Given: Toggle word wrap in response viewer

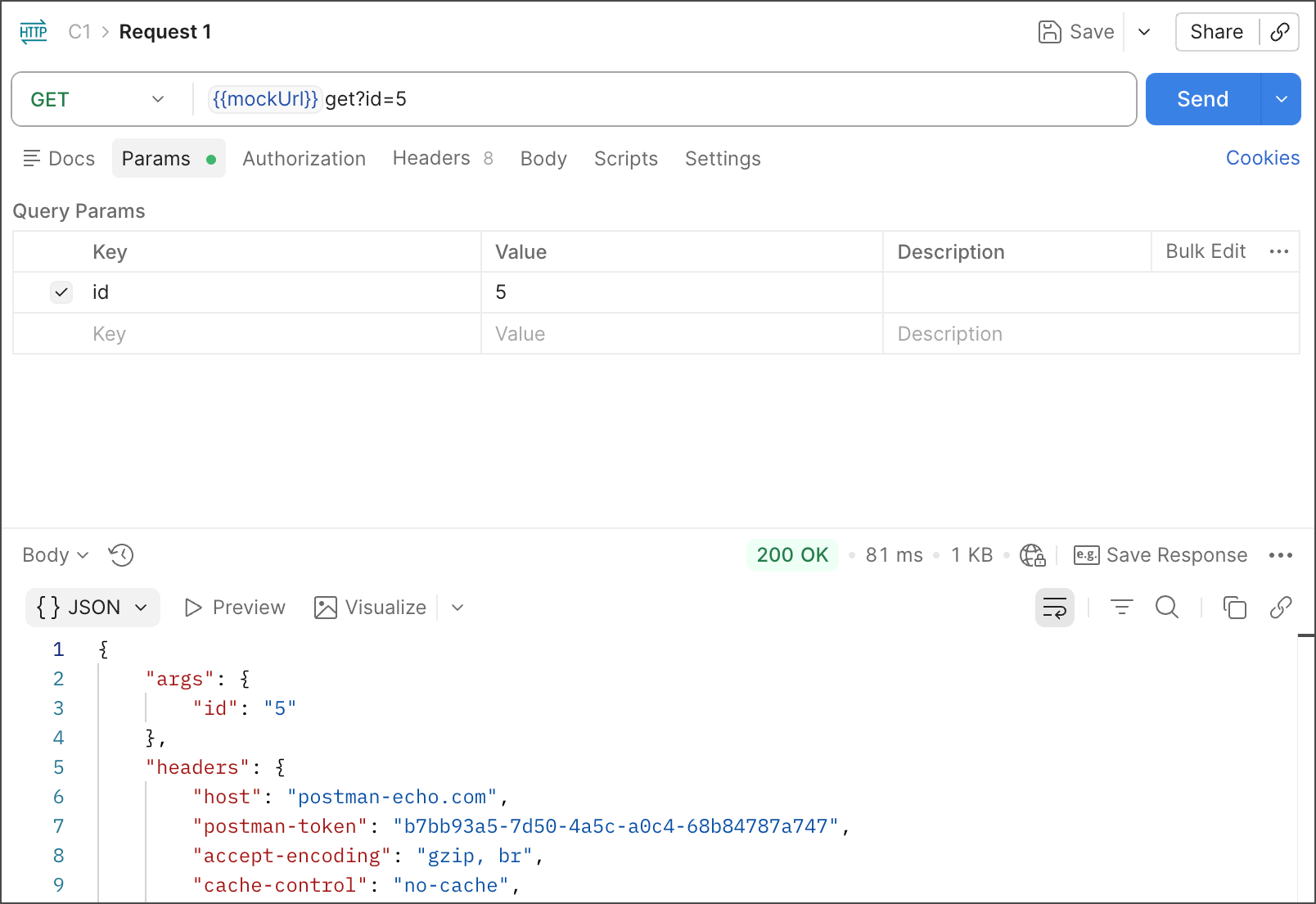Looking at the screenshot, I should click(1054, 608).
